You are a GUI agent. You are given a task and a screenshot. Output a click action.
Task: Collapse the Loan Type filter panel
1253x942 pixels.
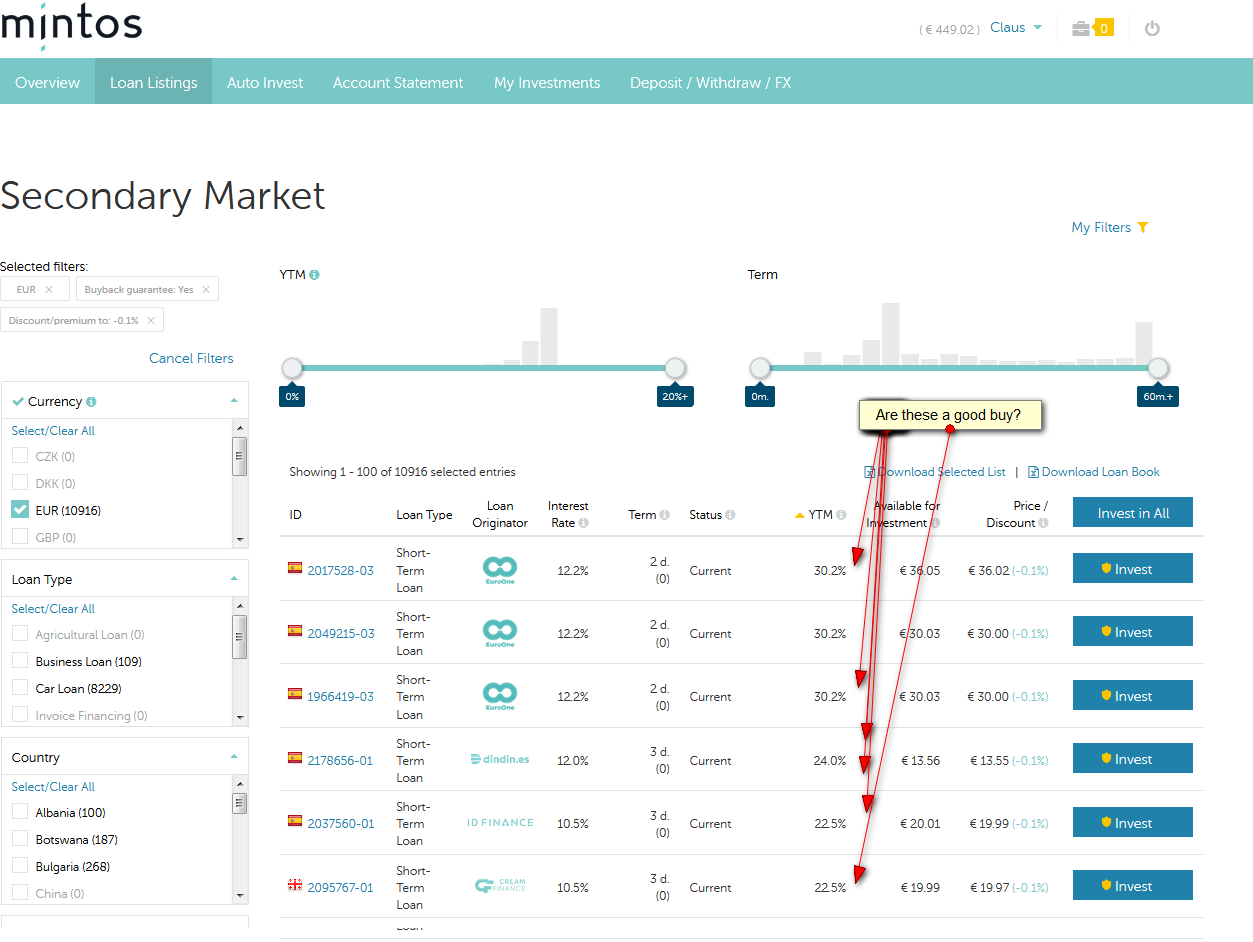coord(233,579)
